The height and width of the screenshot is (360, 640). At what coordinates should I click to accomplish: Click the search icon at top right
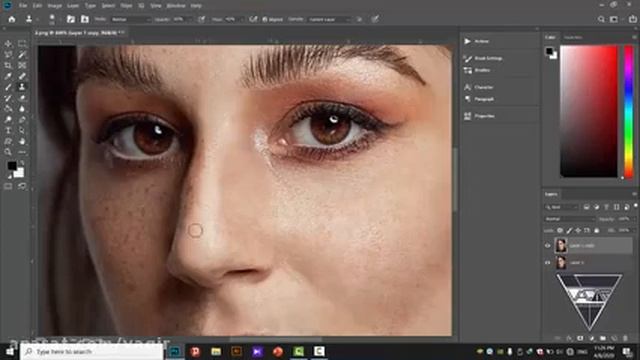(601, 19)
